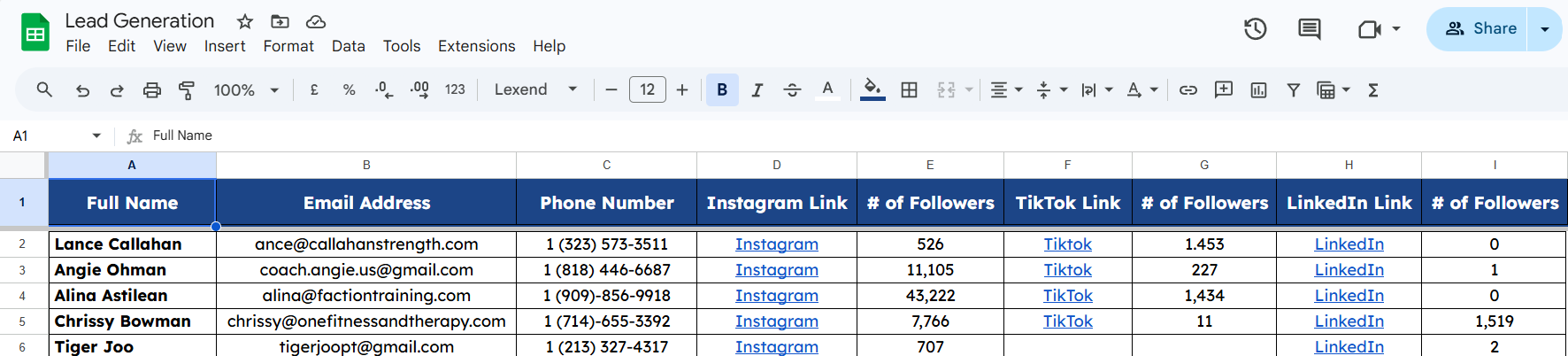Viewport: 1568px width, 356px height.
Task: Click the insert link icon
Action: click(1188, 89)
